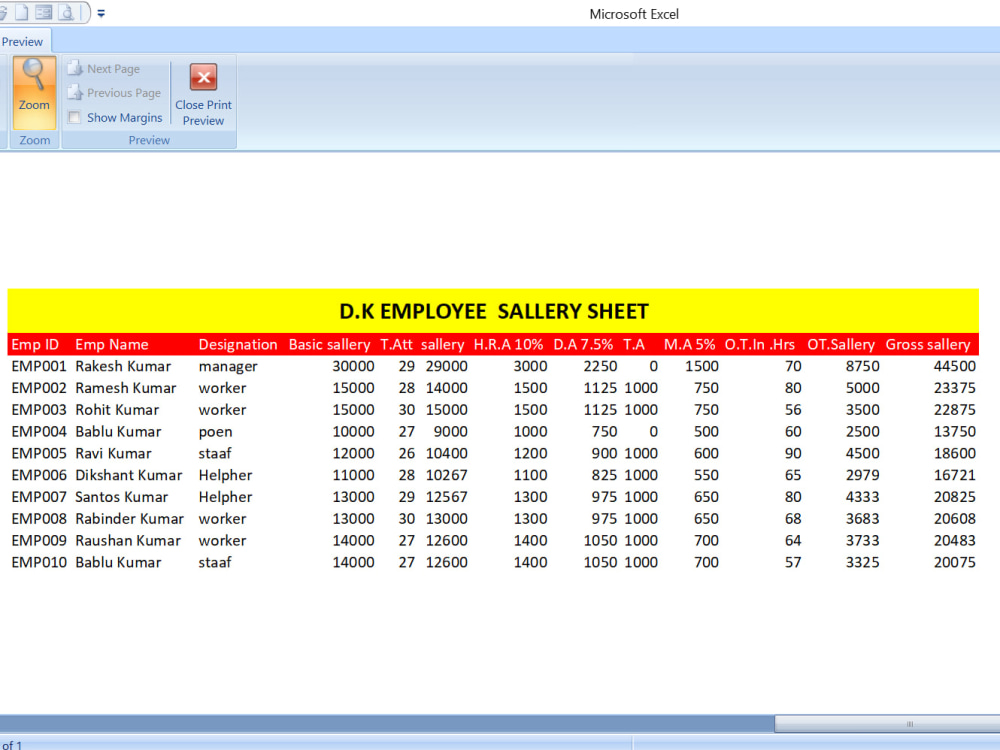The width and height of the screenshot is (1000, 750).
Task: Go to Previous Page in preview
Action: point(114,93)
